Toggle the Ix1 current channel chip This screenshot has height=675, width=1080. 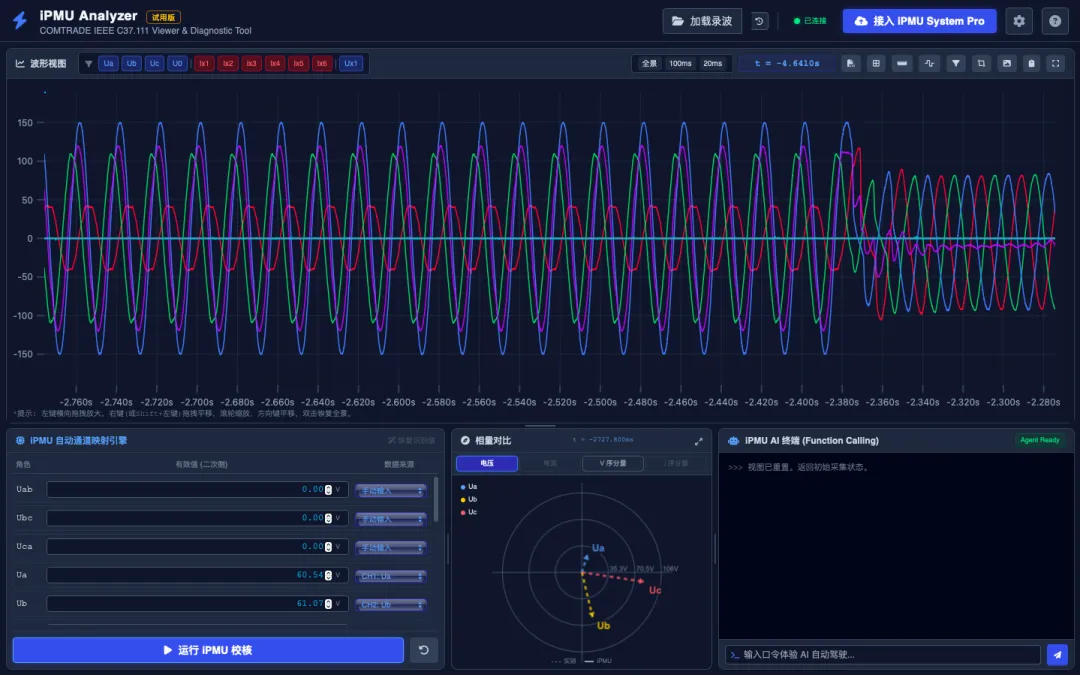click(204, 63)
